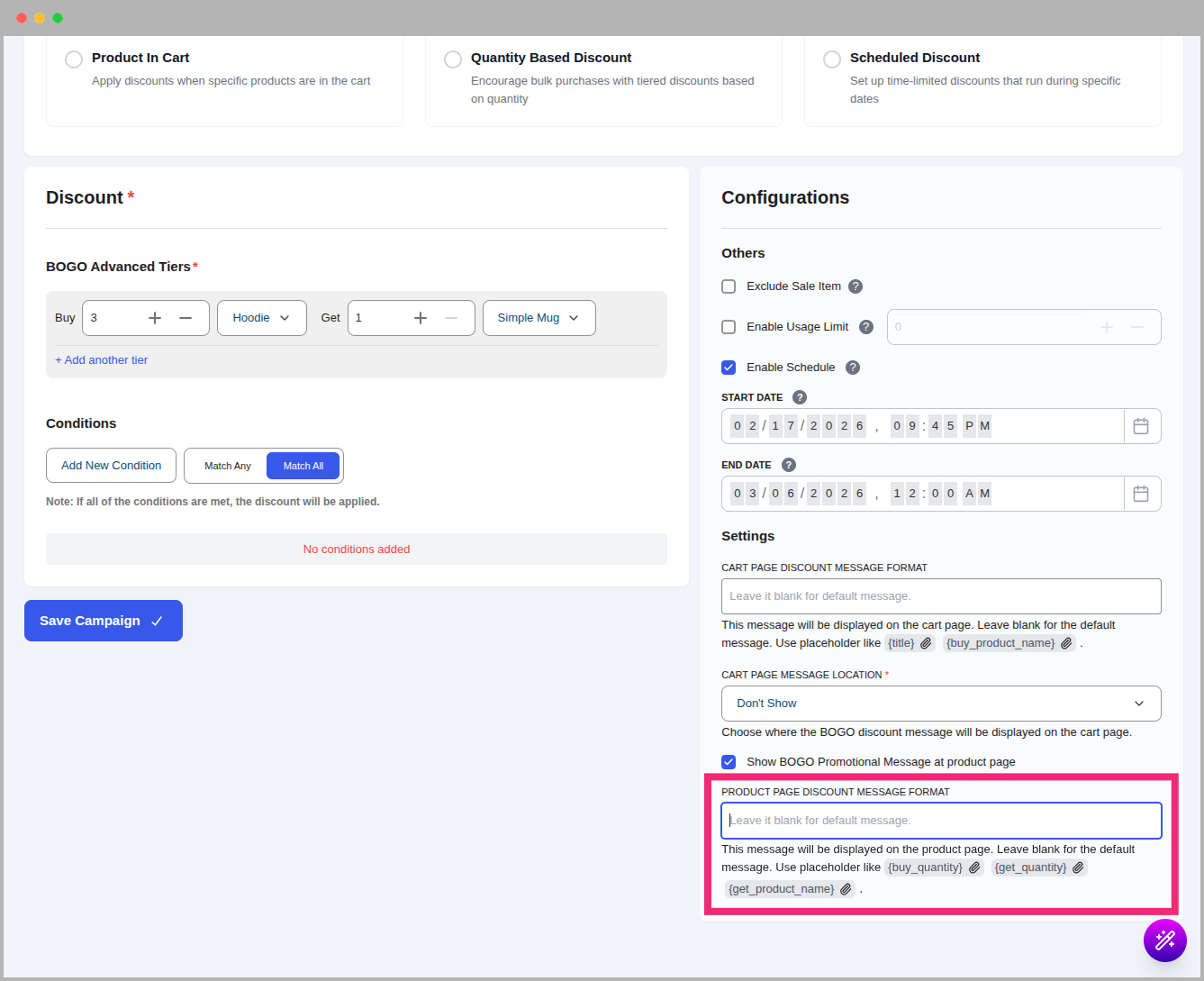Switch conditions to Match Any
Viewport: 1204px width, 981px height.
226,465
